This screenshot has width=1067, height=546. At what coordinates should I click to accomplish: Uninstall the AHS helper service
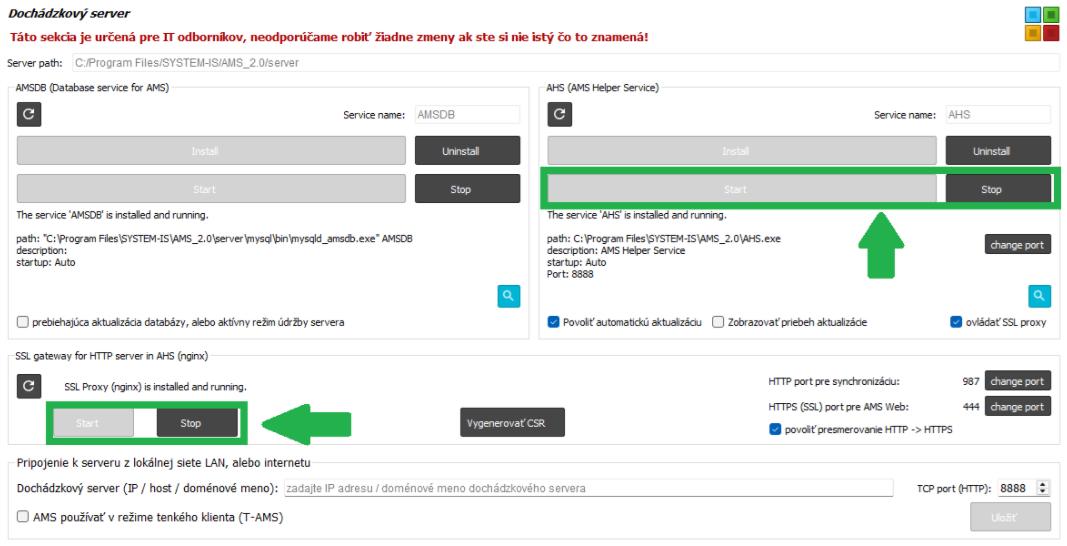(998, 151)
